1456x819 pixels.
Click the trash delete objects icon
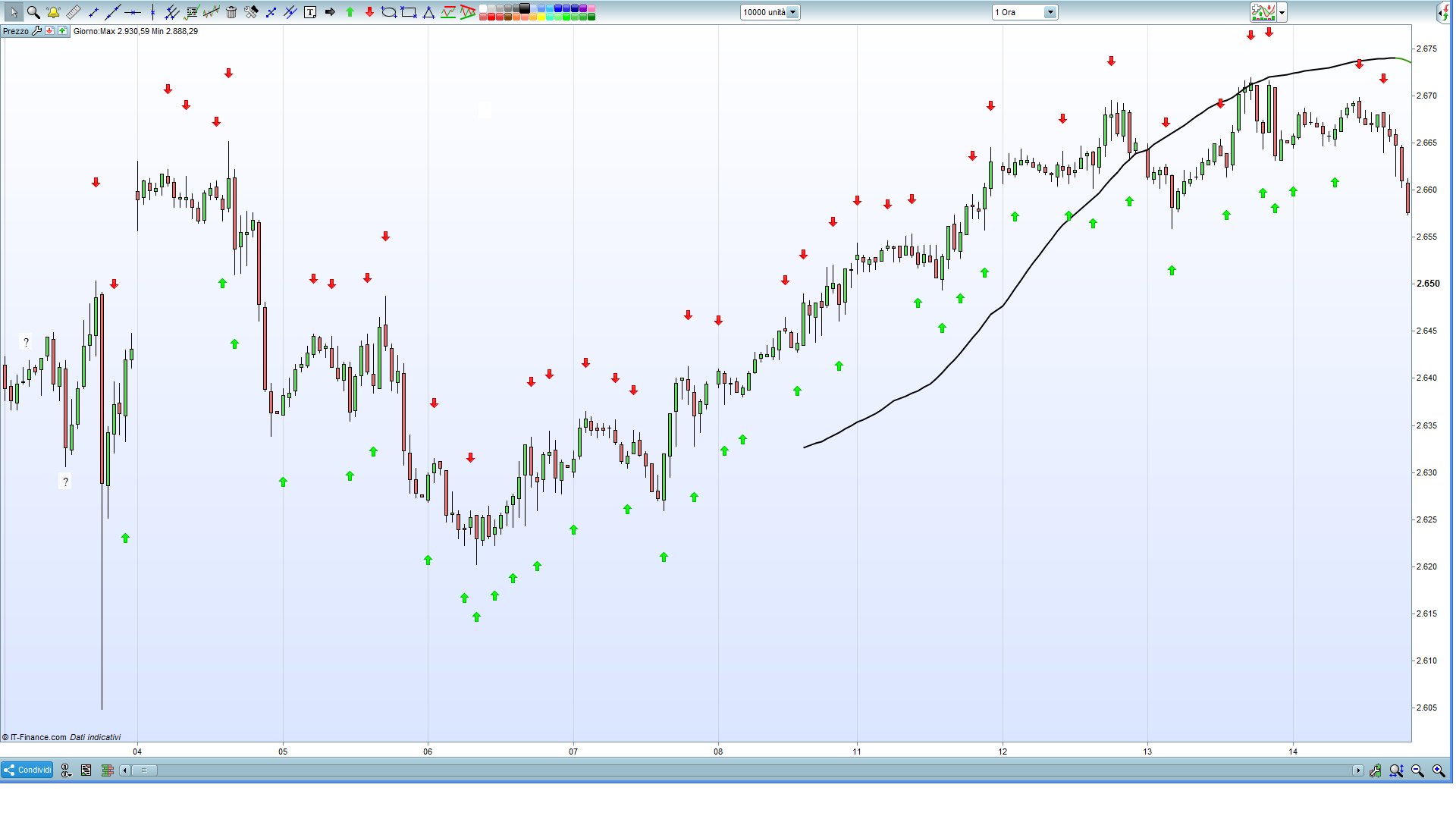[x=231, y=12]
